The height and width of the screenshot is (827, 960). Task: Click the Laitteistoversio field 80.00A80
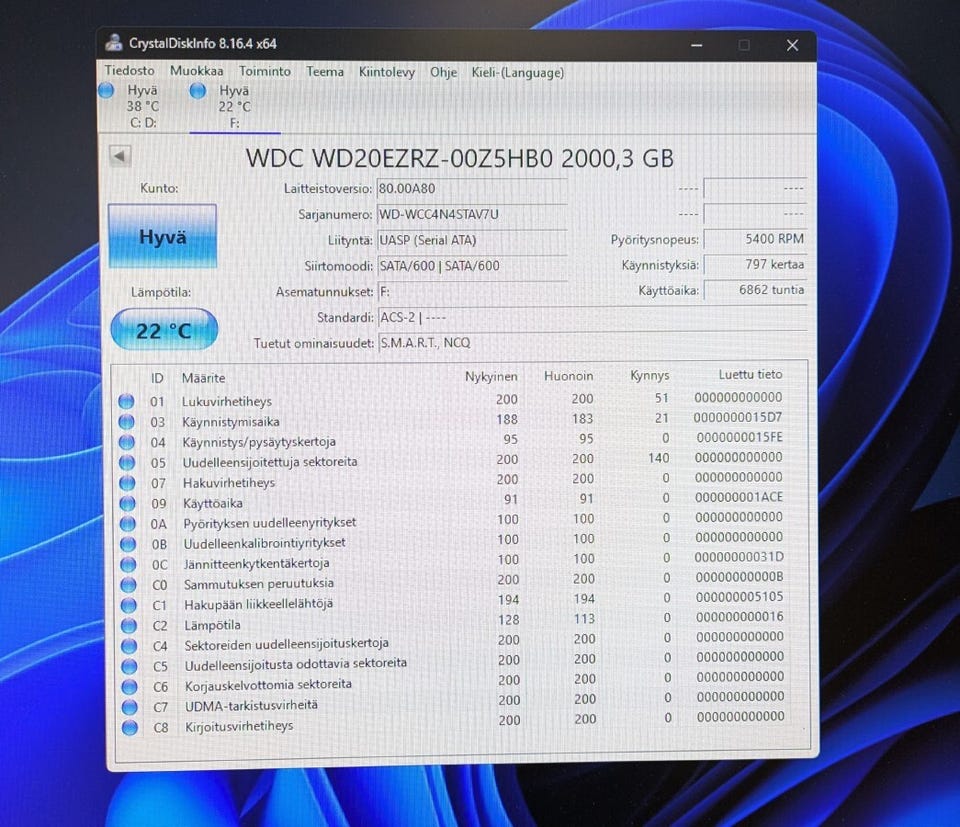472,189
